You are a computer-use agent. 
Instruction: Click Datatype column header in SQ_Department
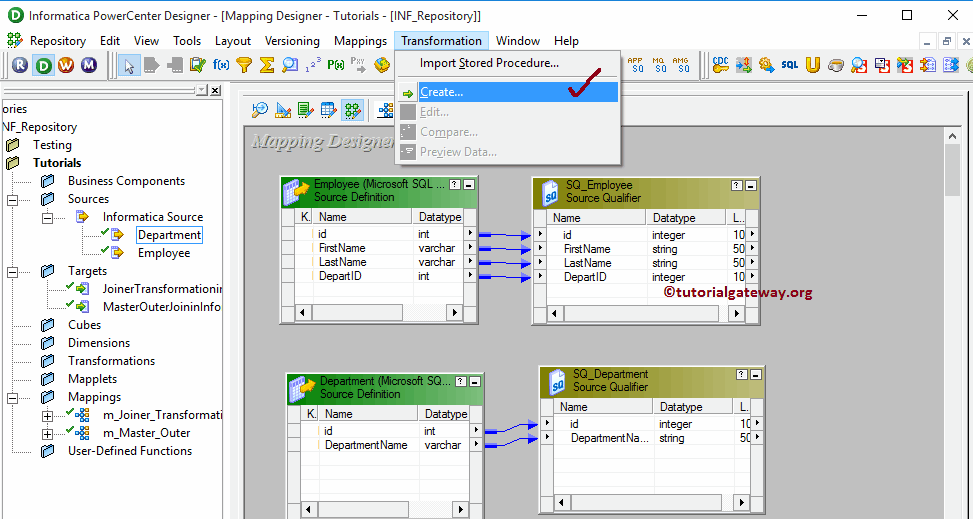click(x=694, y=407)
